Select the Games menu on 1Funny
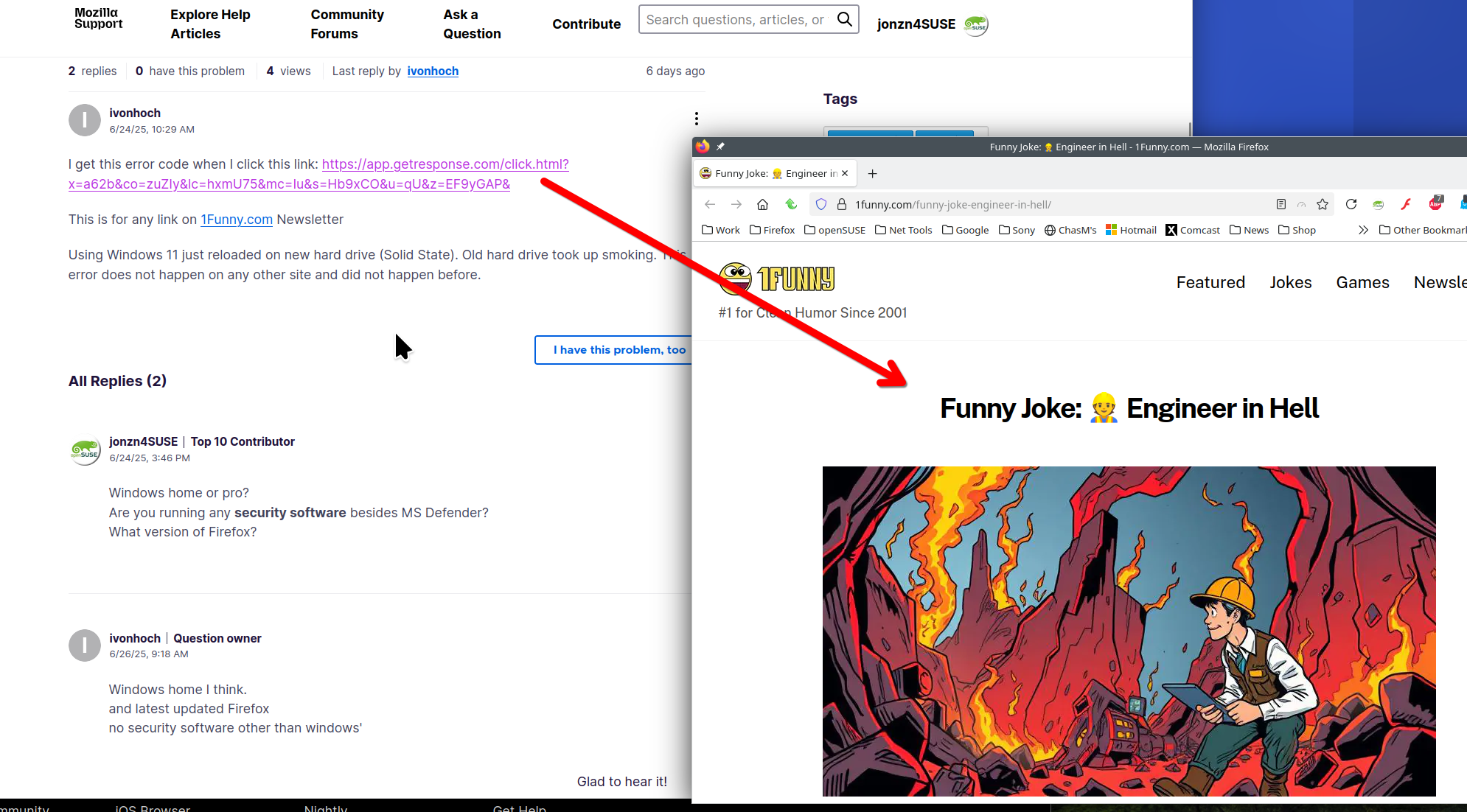This screenshot has width=1467, height=812. coord(1362,282)
